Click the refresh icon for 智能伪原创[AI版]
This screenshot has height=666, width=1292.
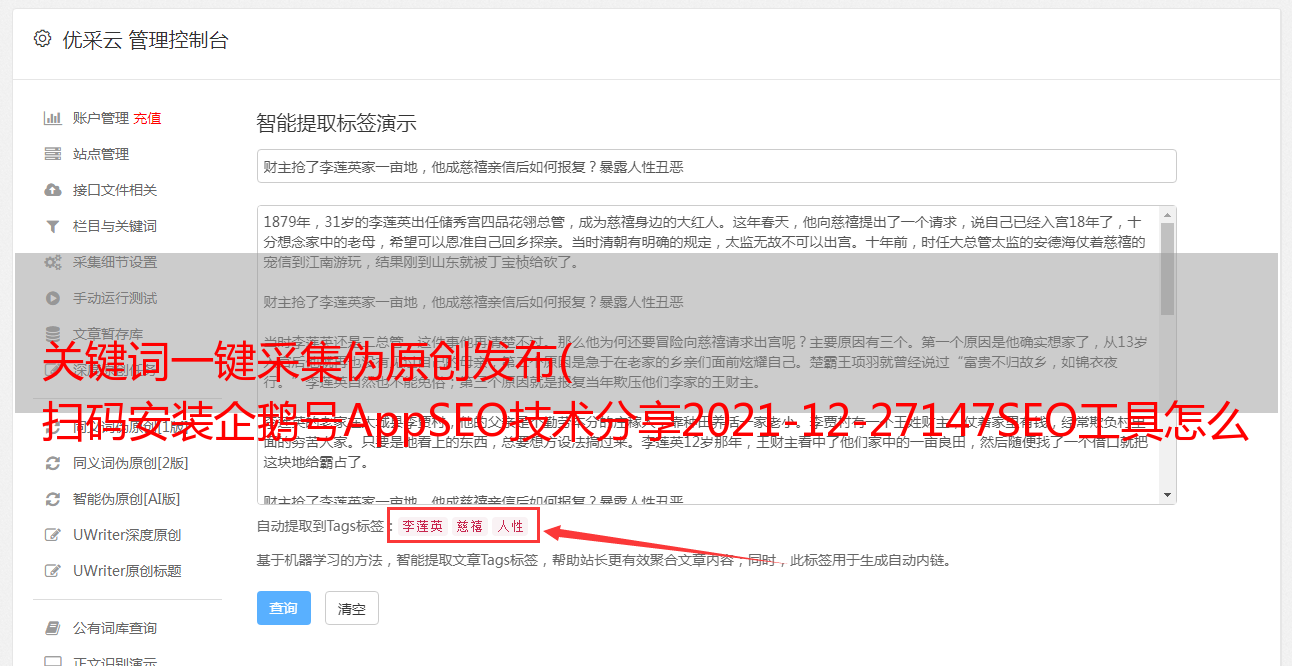(52, 499)
